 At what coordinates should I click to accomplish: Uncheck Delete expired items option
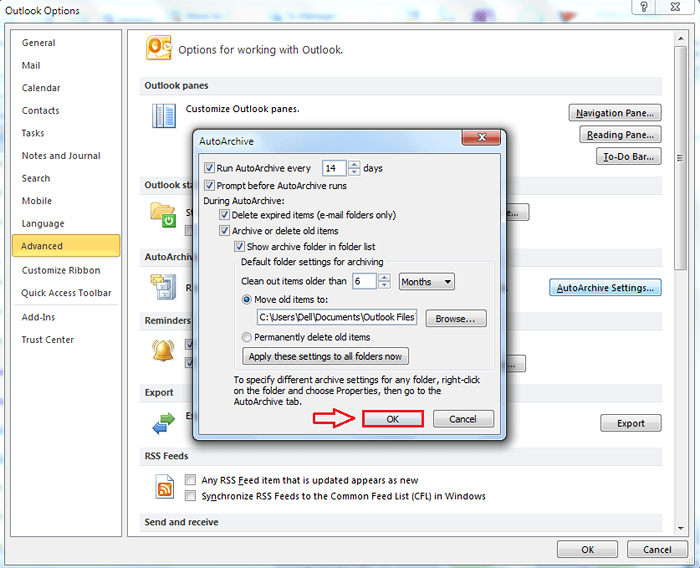click(225, 215)
